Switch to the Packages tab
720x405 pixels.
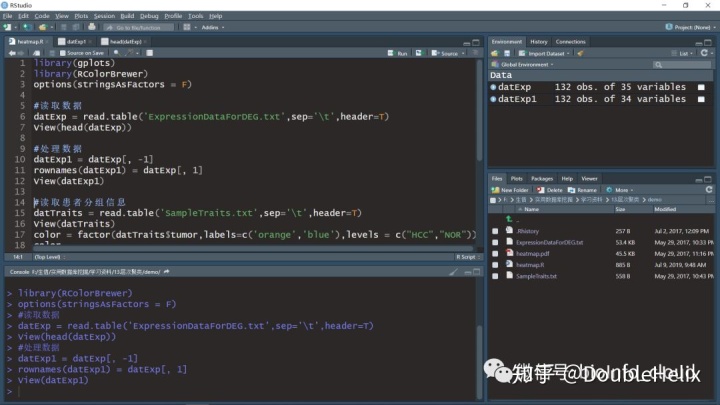point(542,179)
